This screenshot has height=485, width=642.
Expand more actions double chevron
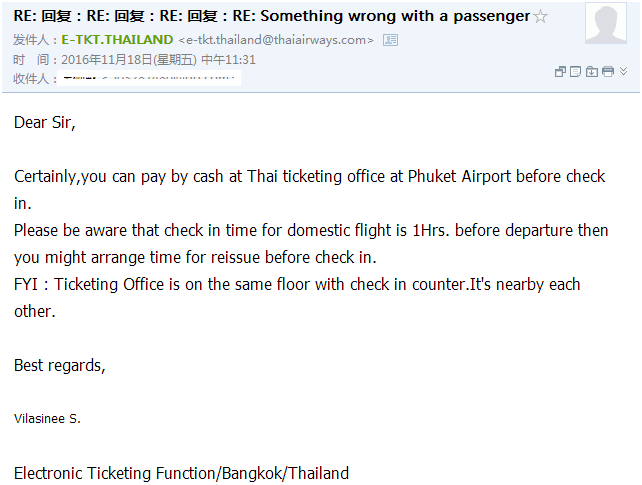click(x=623, y=72)
